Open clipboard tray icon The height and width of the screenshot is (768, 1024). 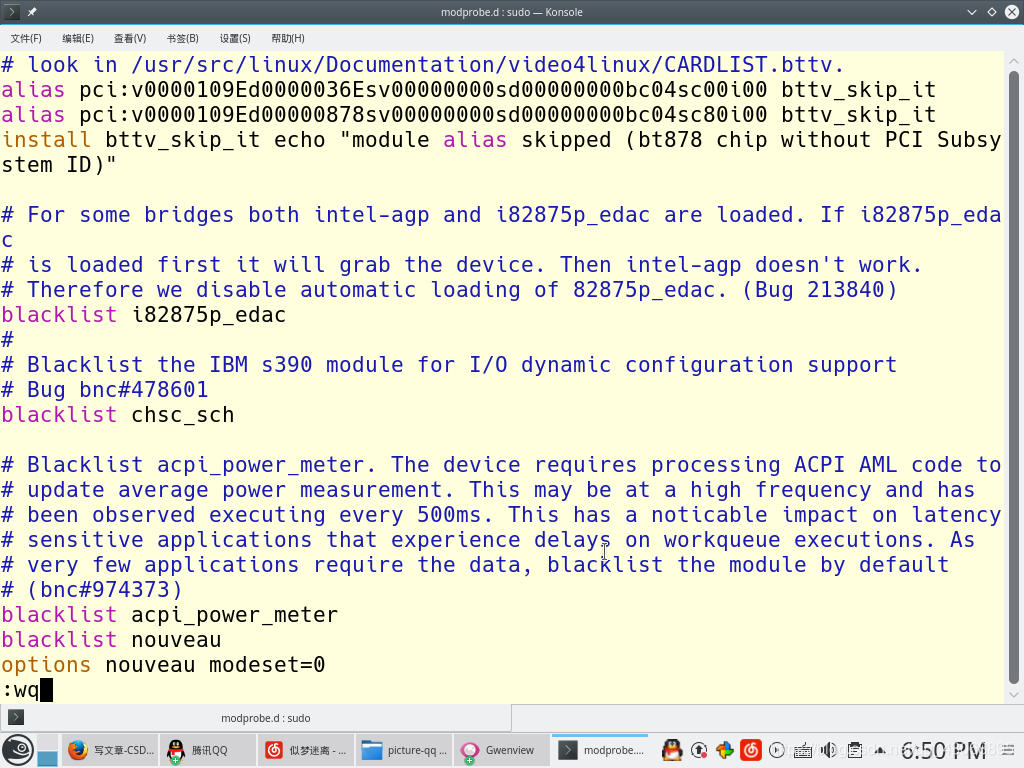[855, 750]
